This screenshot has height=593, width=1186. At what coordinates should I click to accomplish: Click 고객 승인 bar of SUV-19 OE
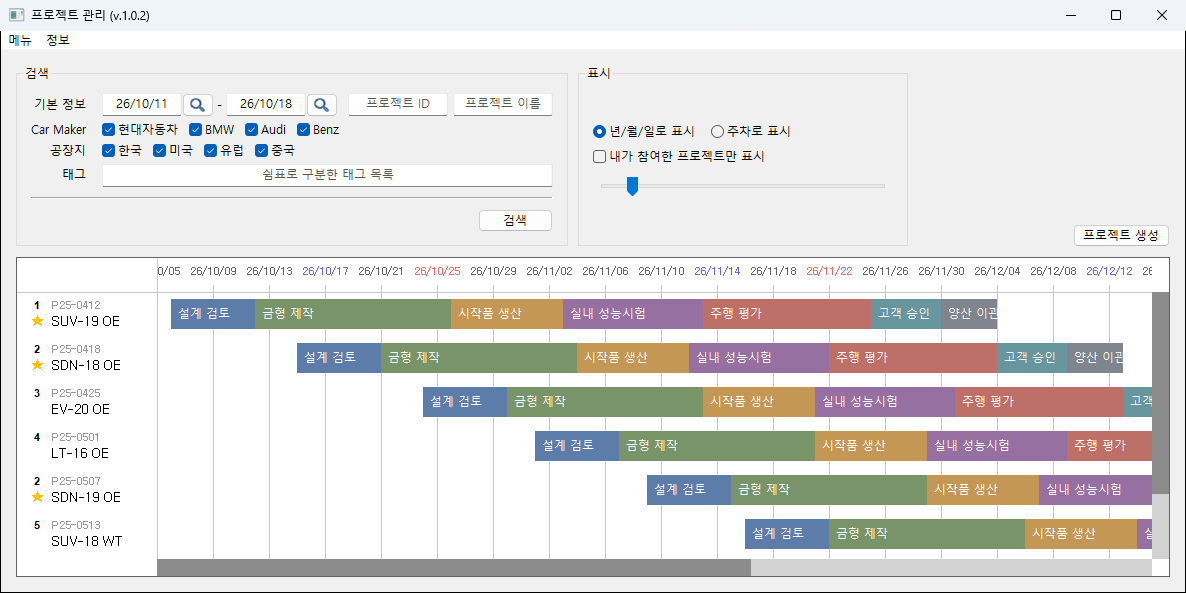(906, 314)
